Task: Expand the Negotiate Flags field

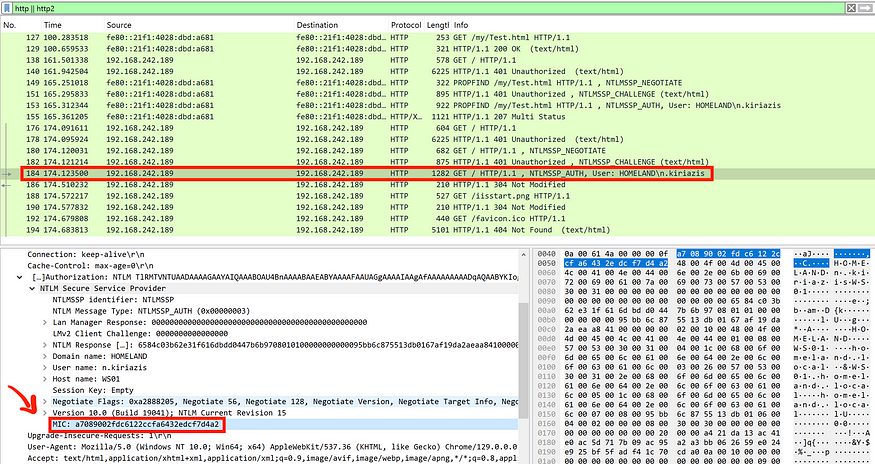Action: (x=45, y=401)
